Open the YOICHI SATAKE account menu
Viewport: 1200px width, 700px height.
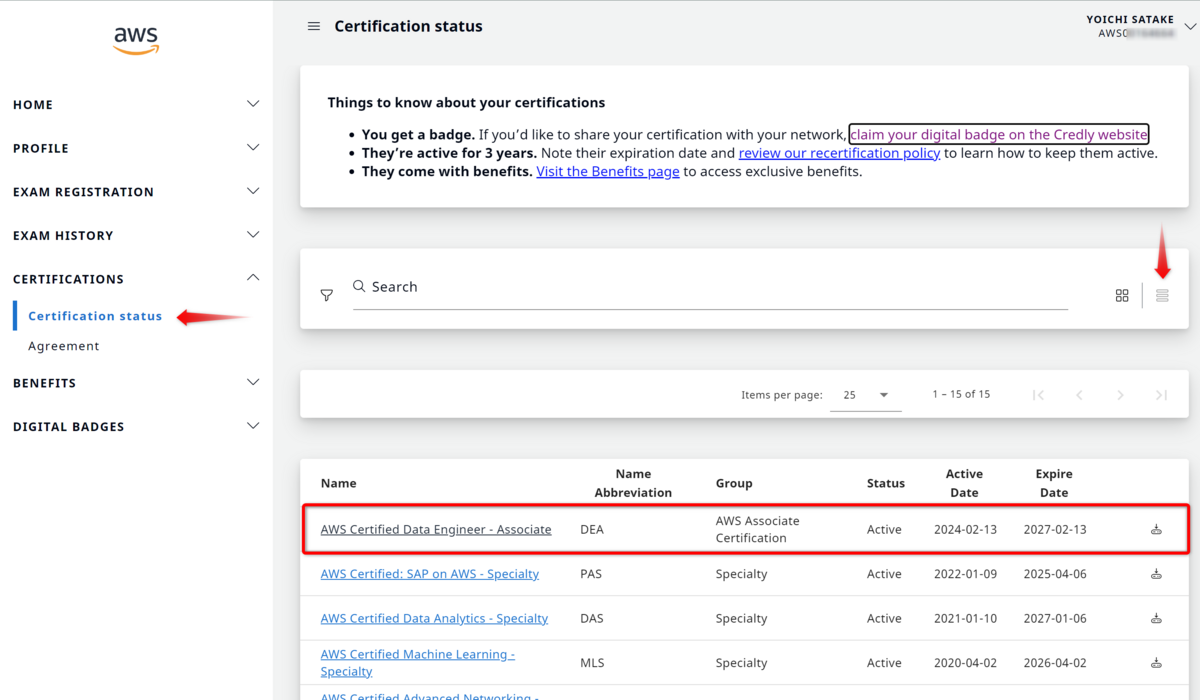[1130, 25]
